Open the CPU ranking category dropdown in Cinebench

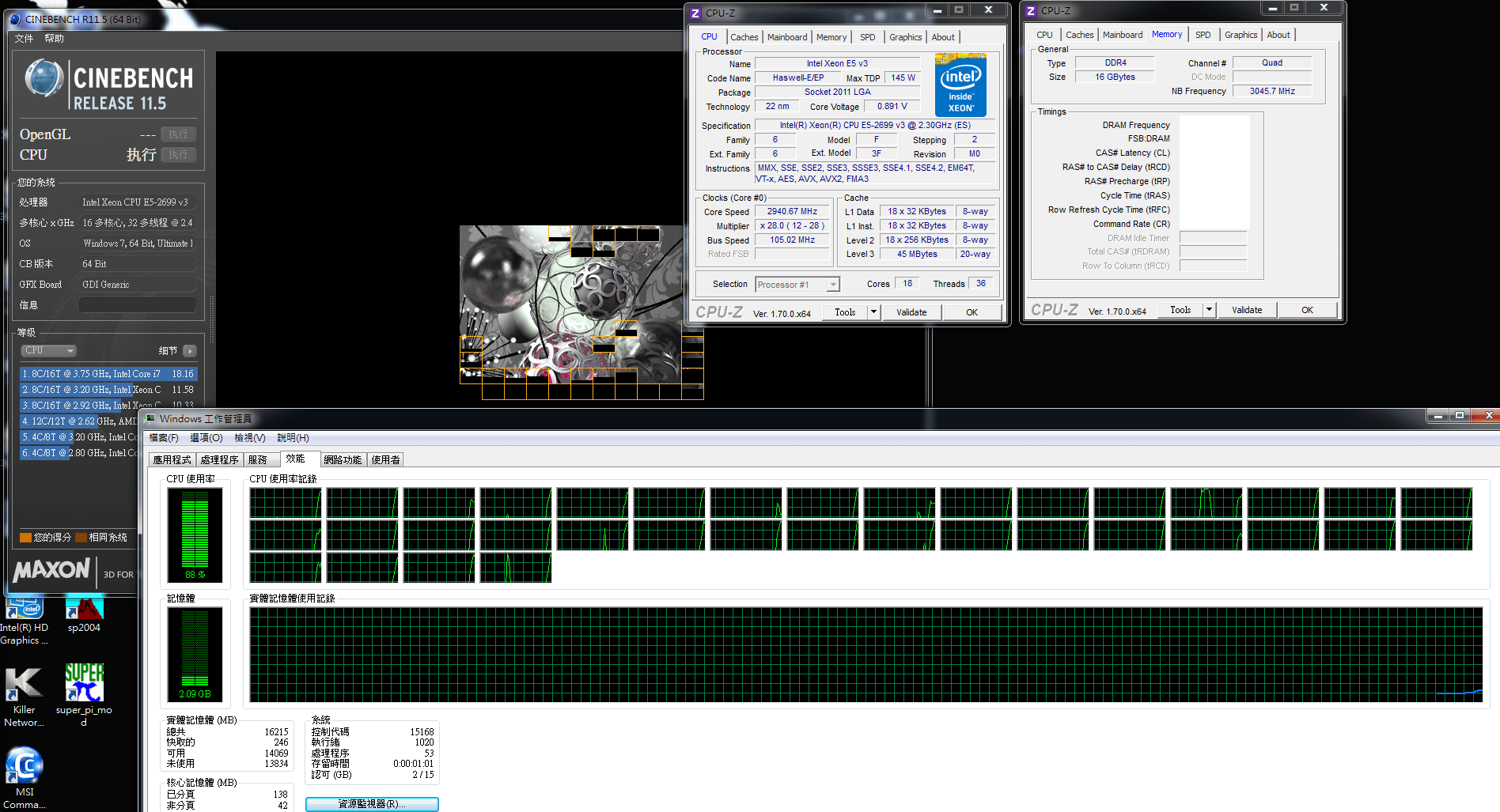click(48, 350)
